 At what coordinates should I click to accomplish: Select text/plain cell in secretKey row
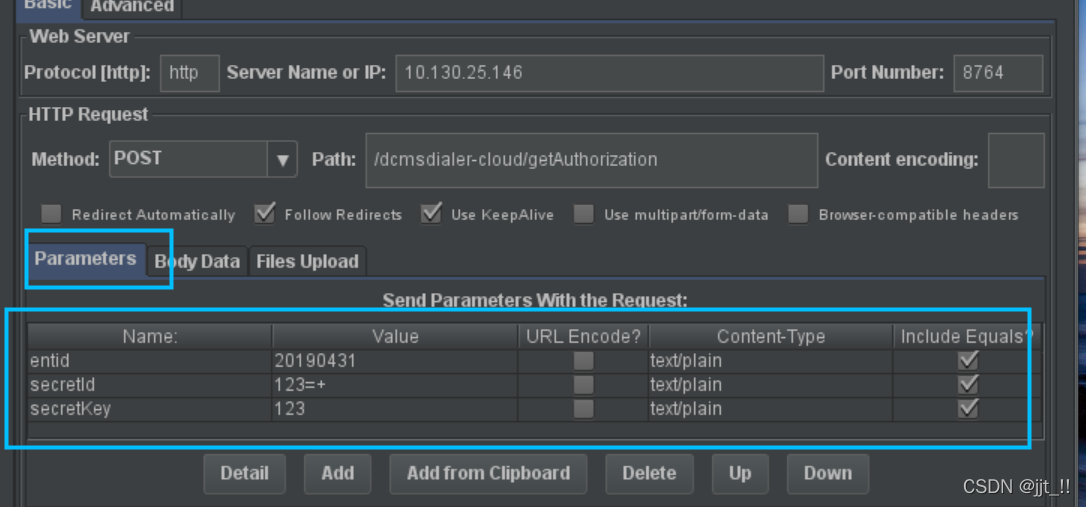(x=770, y=409)
